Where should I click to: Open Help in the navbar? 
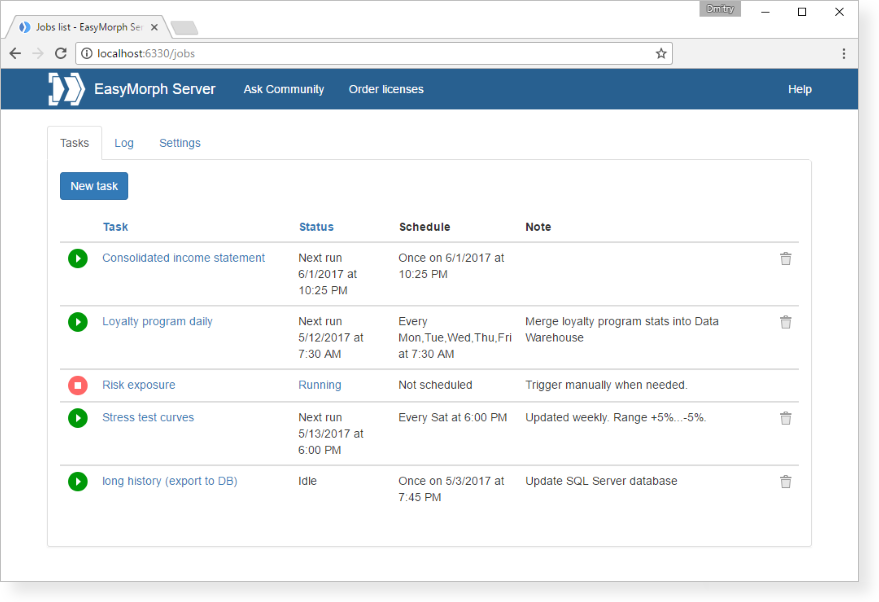point(799,89)
